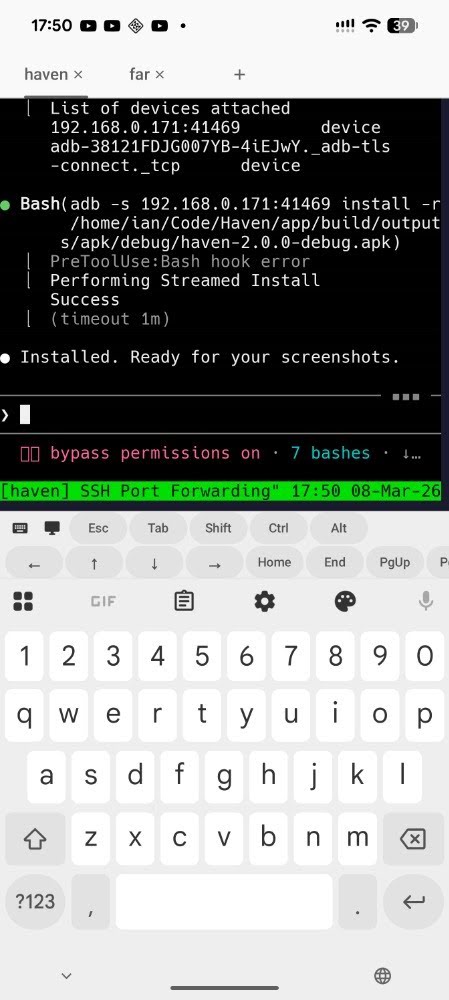Switch to the far session tab
The image size is (449, 1000).
tap(139, 74)
